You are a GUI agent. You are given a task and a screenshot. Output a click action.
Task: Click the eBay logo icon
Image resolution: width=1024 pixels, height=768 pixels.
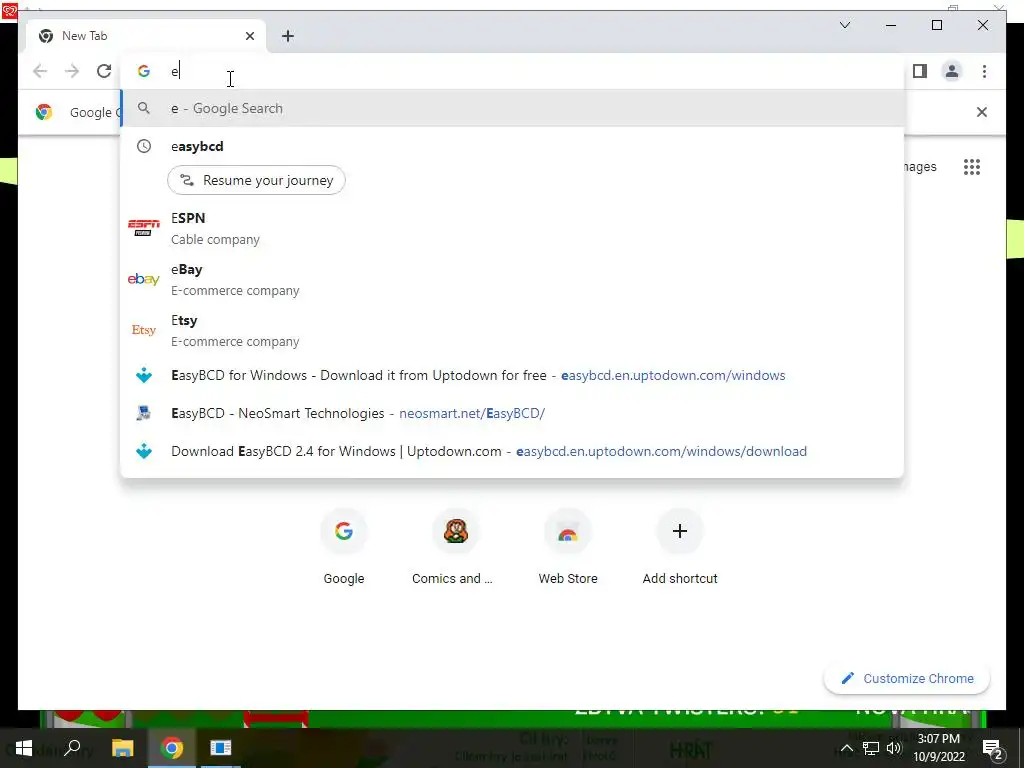144,280
